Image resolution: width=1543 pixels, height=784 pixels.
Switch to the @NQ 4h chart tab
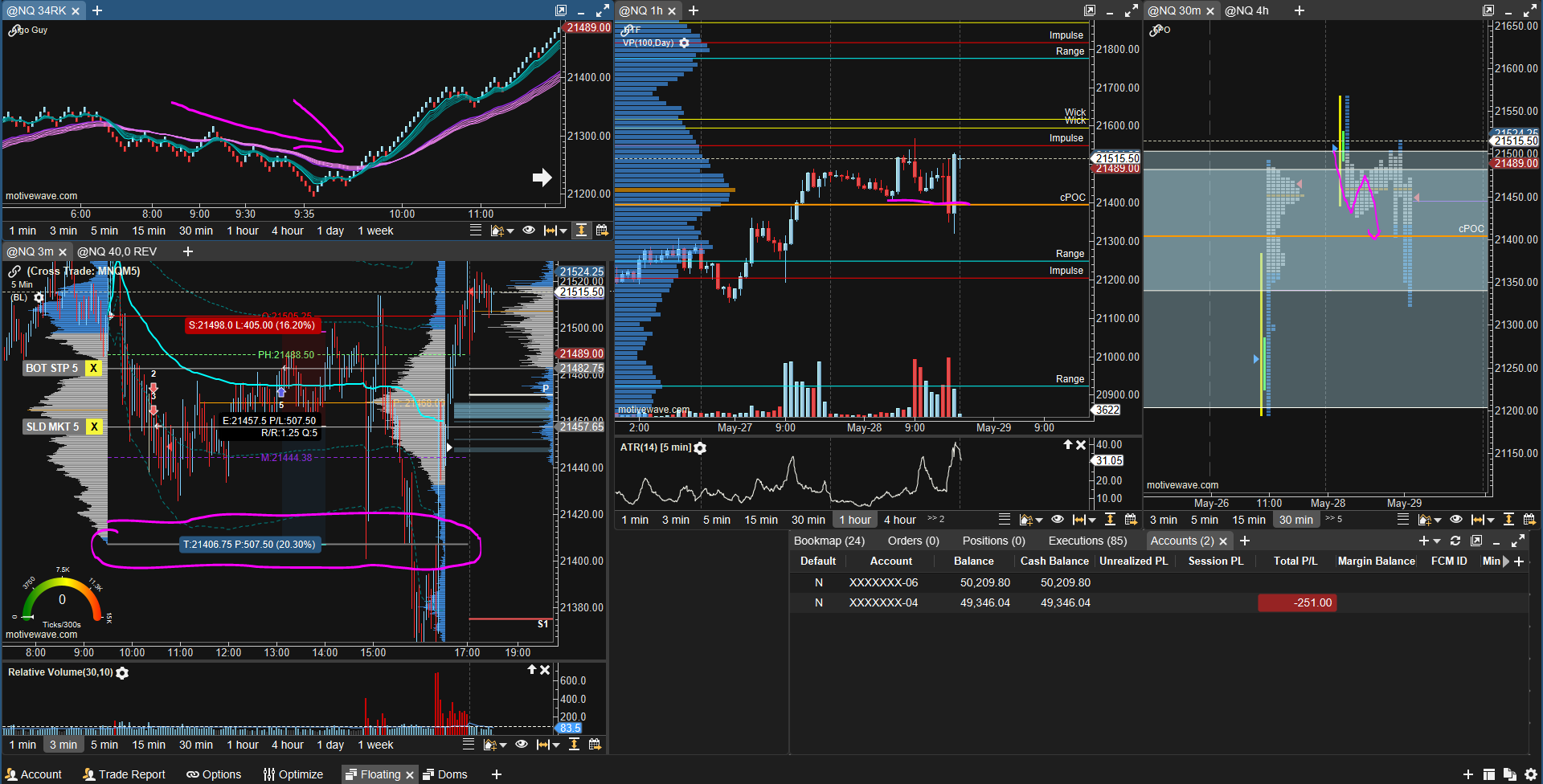click(x=1246, y=10)
